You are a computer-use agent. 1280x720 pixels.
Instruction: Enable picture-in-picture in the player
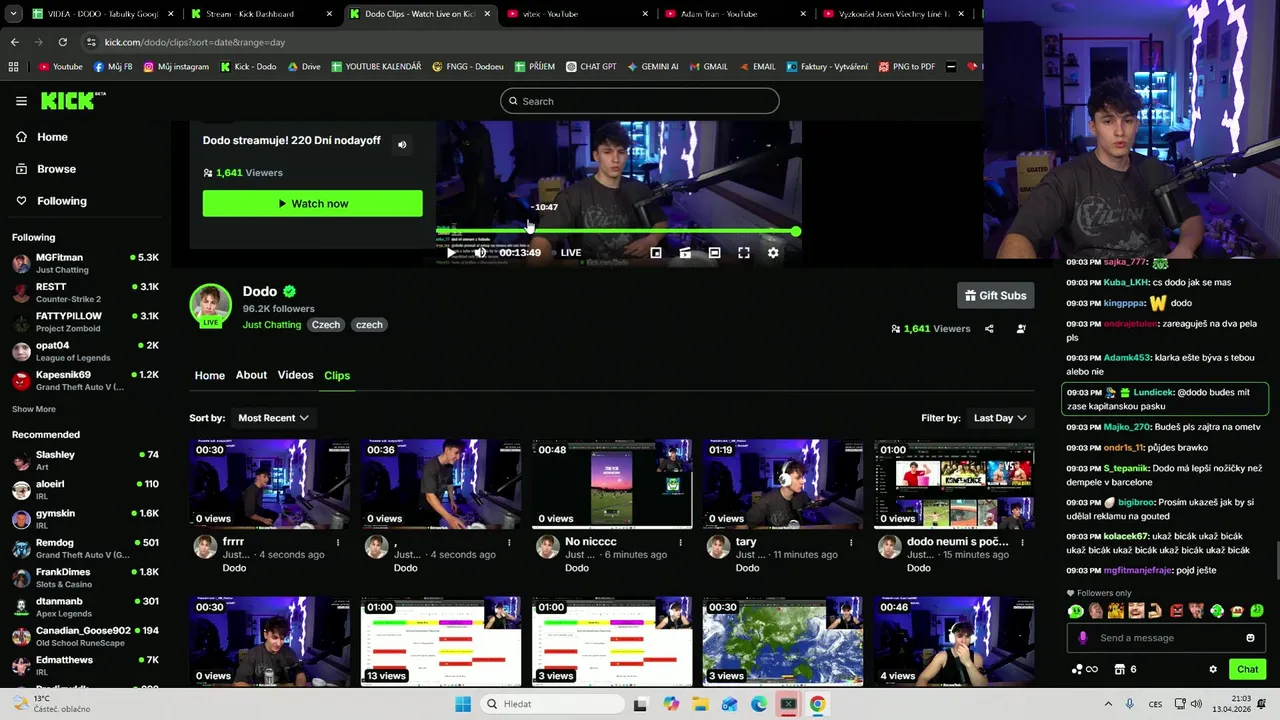coord(656,253)
